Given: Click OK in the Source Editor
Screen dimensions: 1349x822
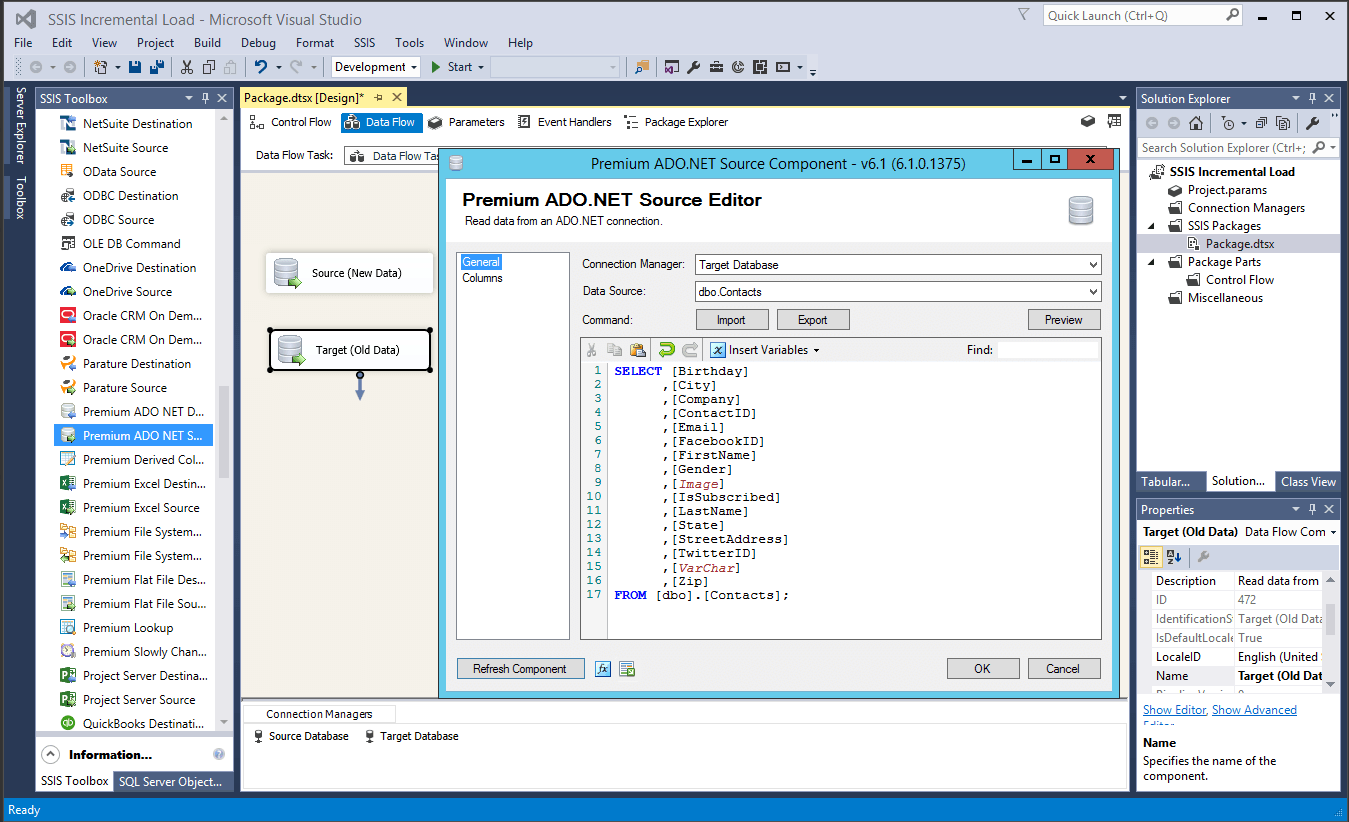Looking at the screenshot, I should click(x=983, y=669).
